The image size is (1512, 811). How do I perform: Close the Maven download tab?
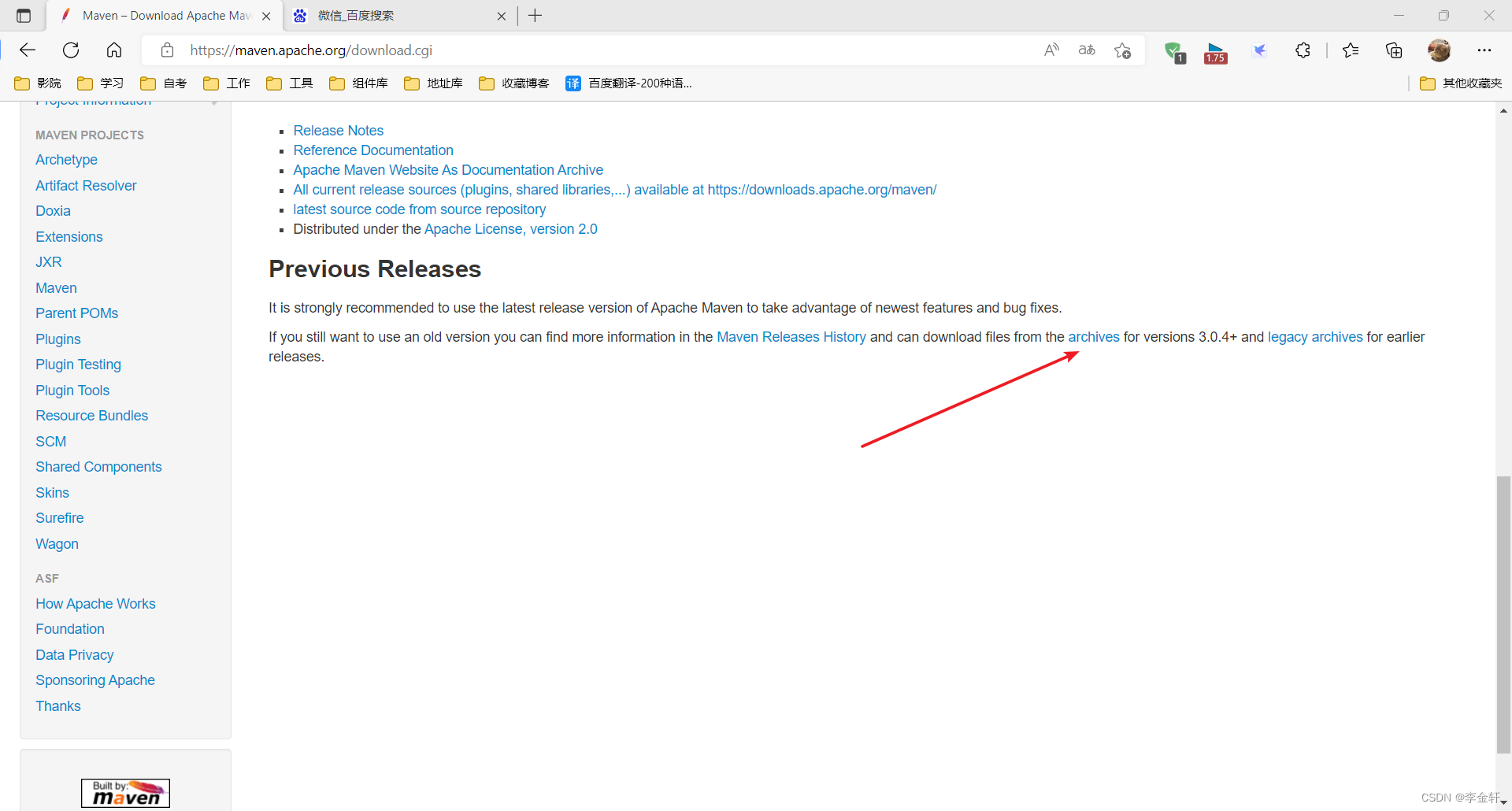click(x=266, y=16)
